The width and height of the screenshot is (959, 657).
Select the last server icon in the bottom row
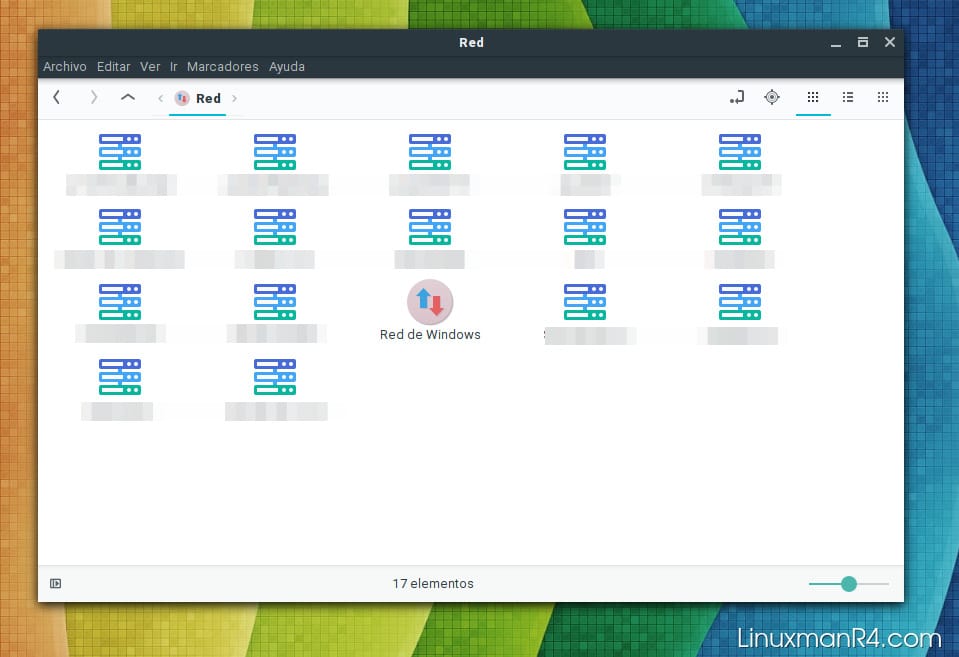pyautogui.click(x=275, y=377)
